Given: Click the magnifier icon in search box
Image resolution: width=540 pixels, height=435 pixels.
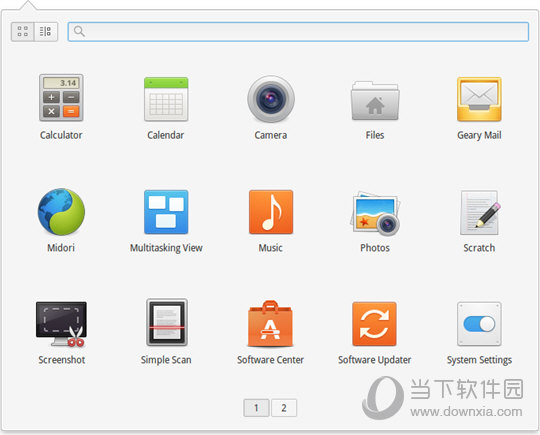Looking at the screenshot, I should coord(79,31).
